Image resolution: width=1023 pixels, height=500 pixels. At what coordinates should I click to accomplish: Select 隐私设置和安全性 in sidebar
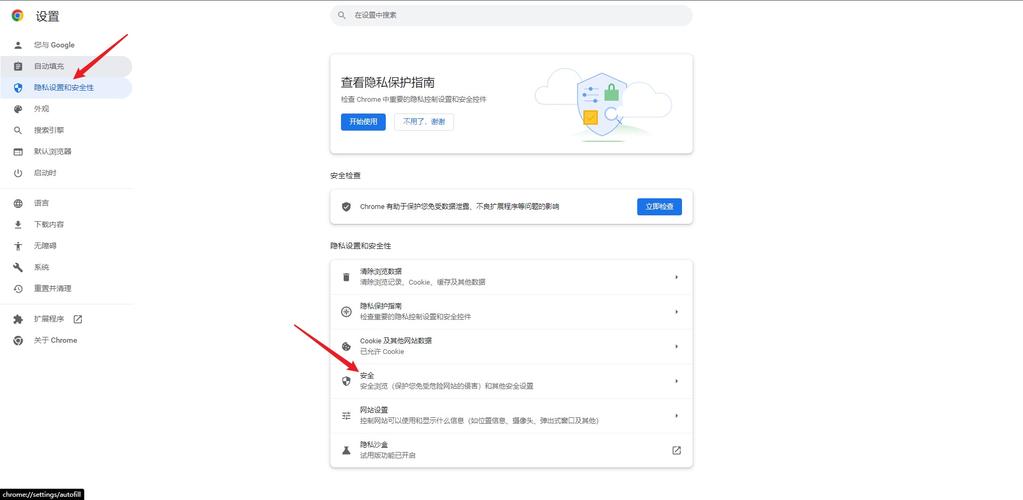66,87
